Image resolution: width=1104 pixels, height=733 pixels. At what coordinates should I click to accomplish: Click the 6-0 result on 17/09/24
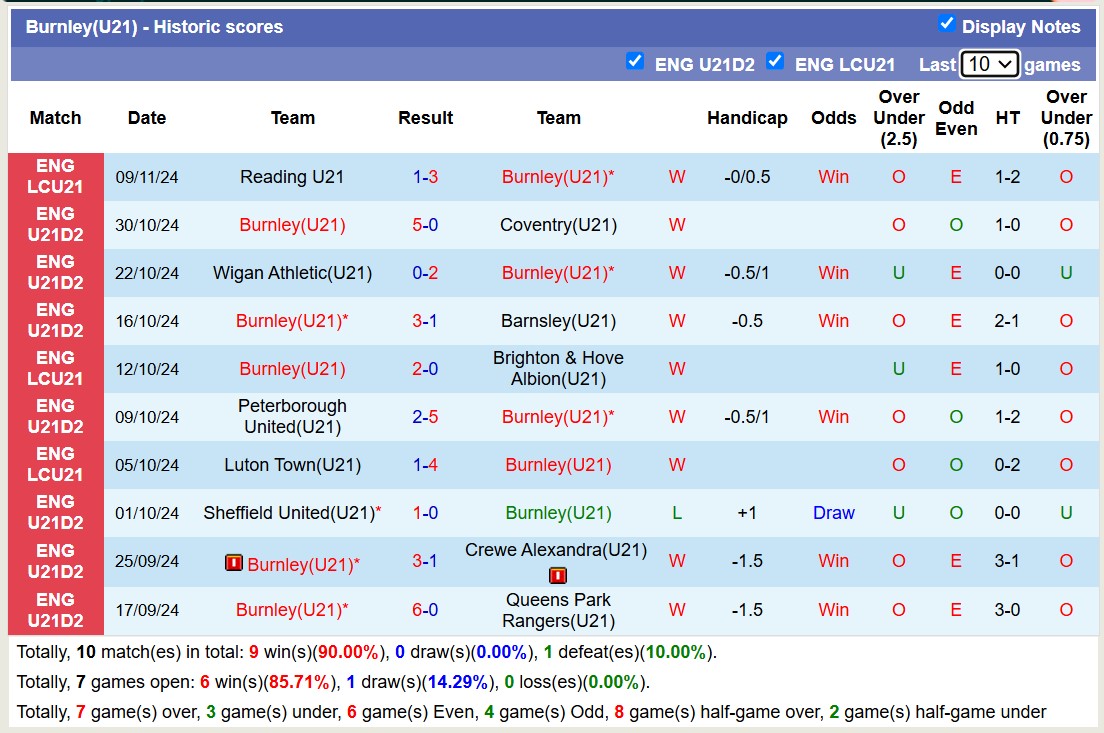coord(425,610)
